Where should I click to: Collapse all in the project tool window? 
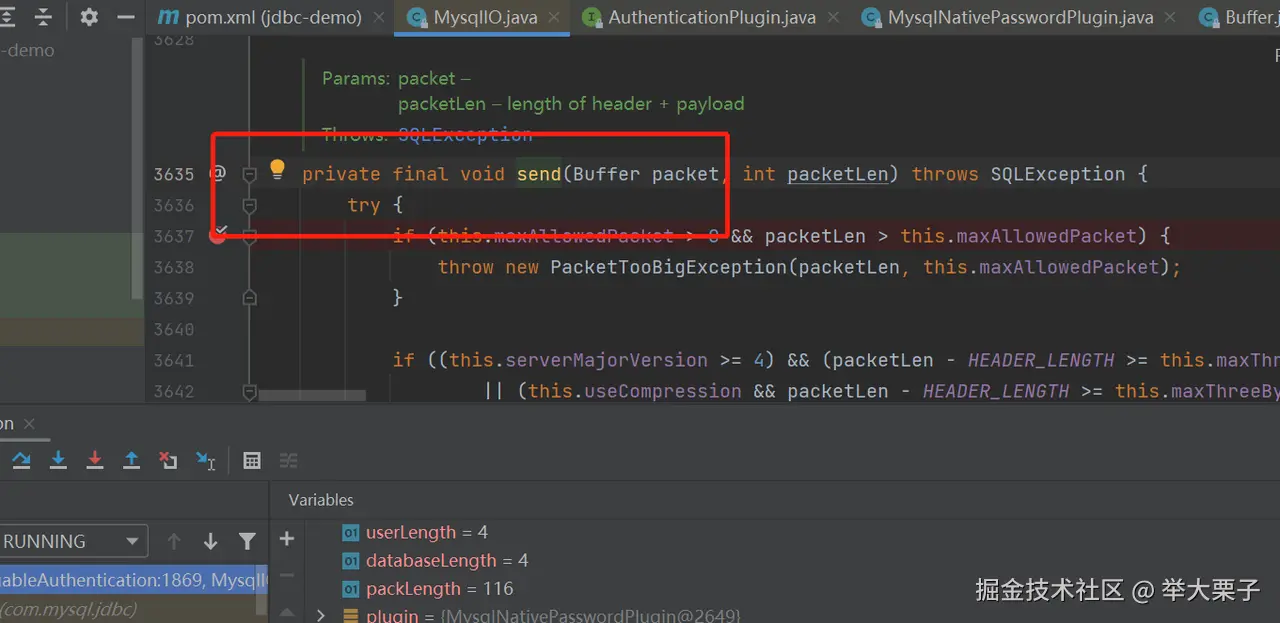(x=43, y=17)
